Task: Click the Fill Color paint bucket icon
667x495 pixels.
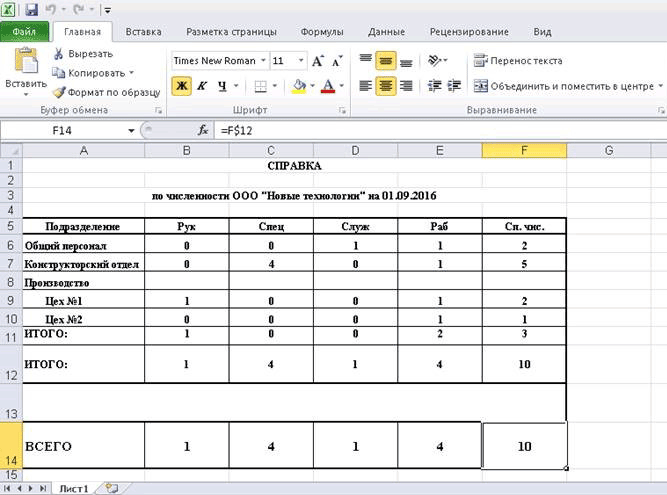Action: point(299,86)
